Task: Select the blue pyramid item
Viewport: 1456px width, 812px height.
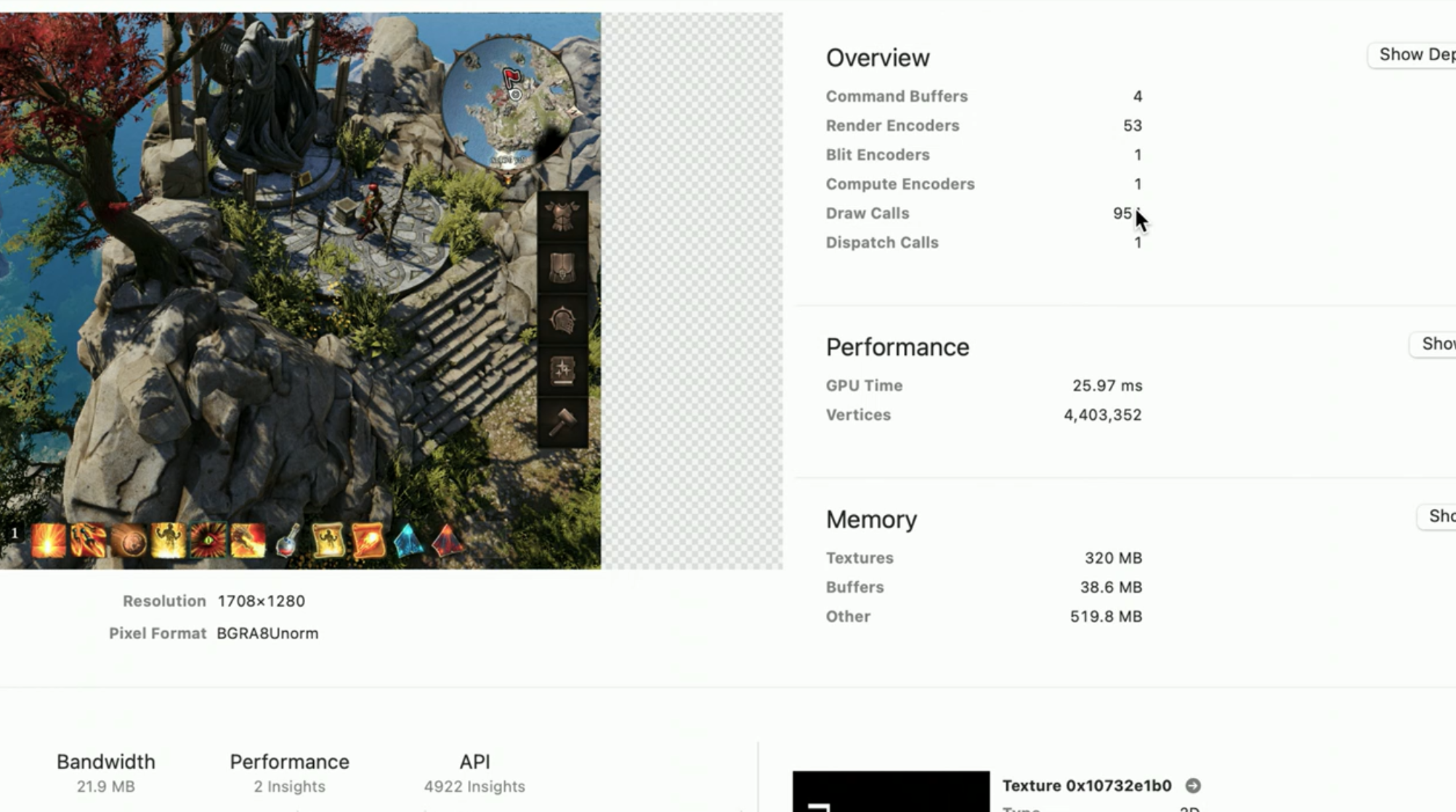Action: 408,540
